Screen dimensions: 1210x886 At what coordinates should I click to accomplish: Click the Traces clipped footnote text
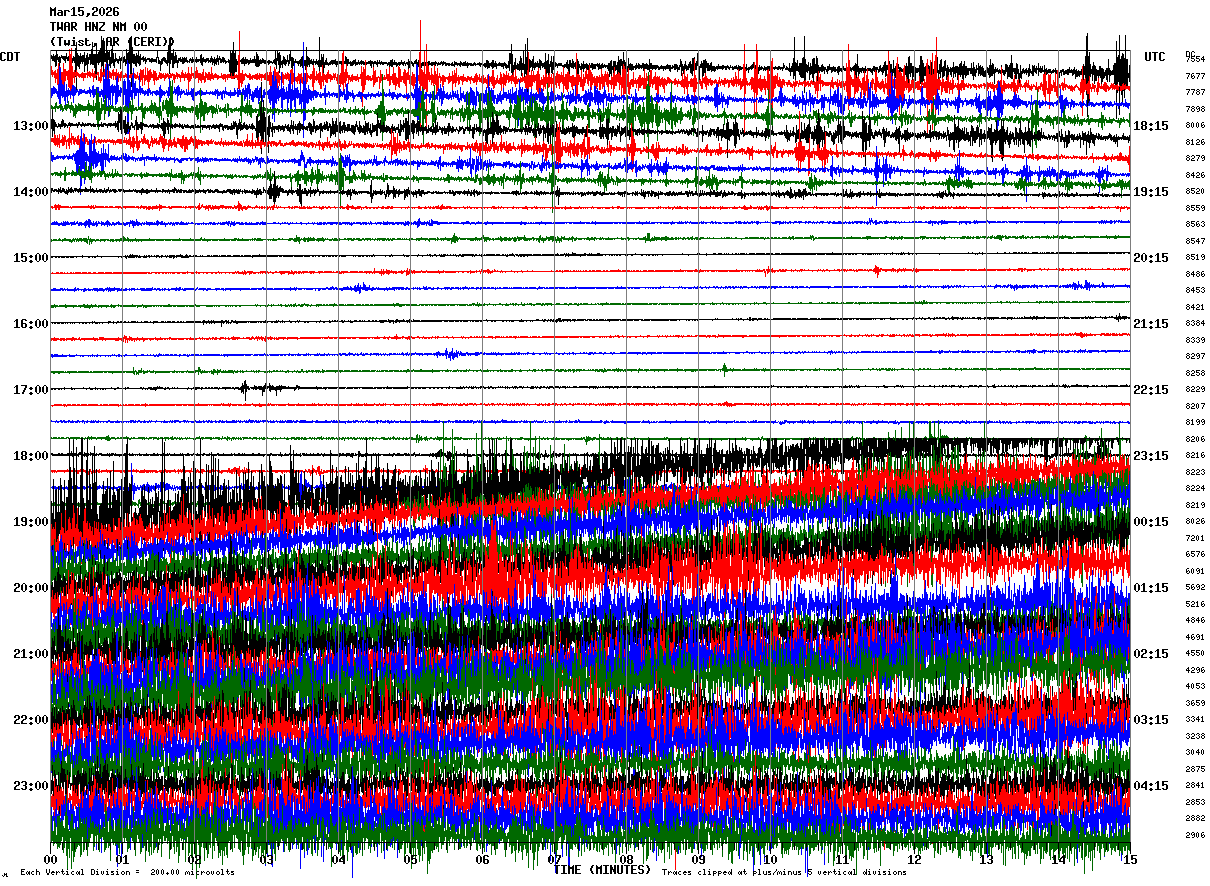tap(784, 873)
